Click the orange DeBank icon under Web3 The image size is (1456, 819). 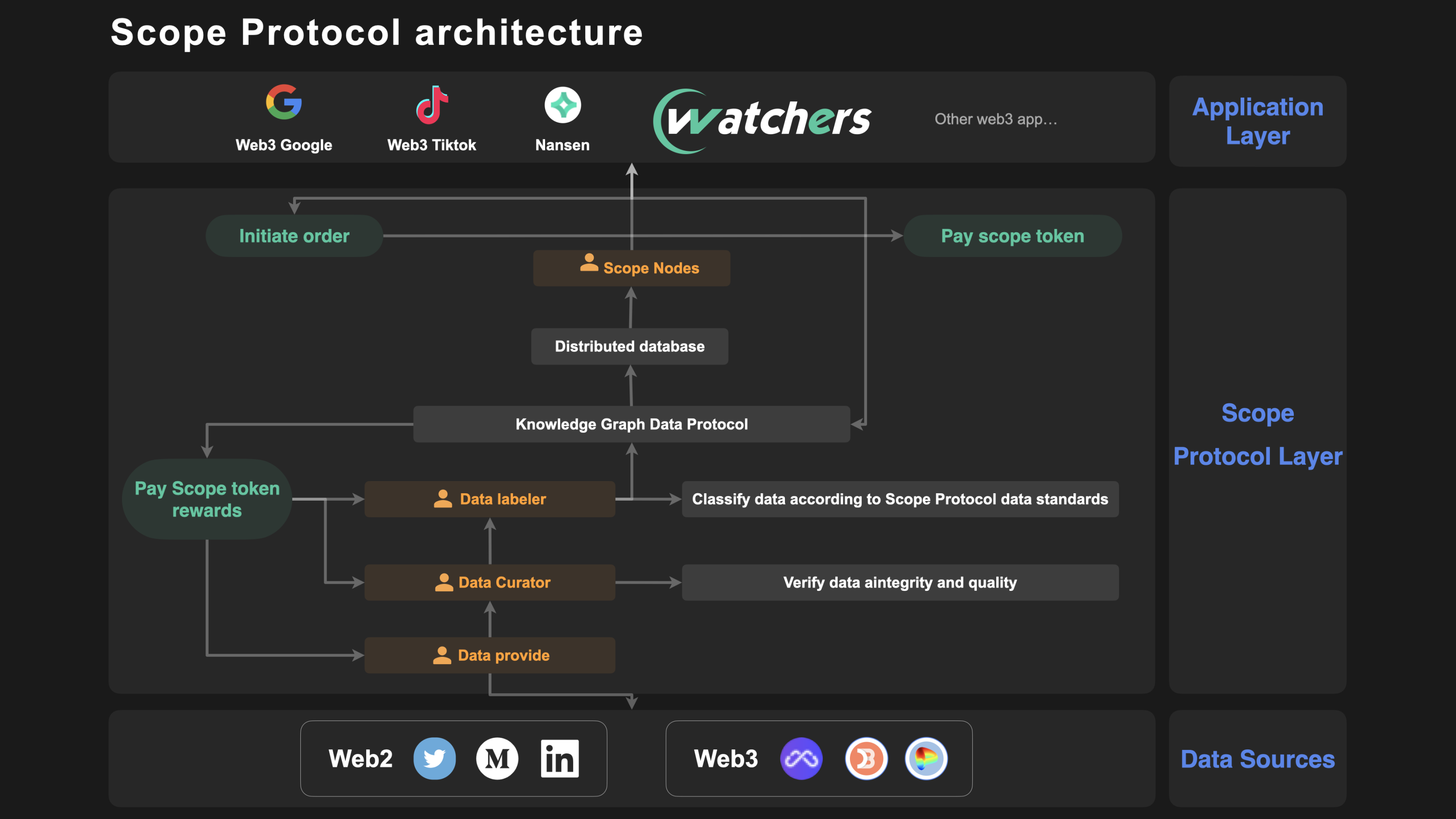[867, 758]
